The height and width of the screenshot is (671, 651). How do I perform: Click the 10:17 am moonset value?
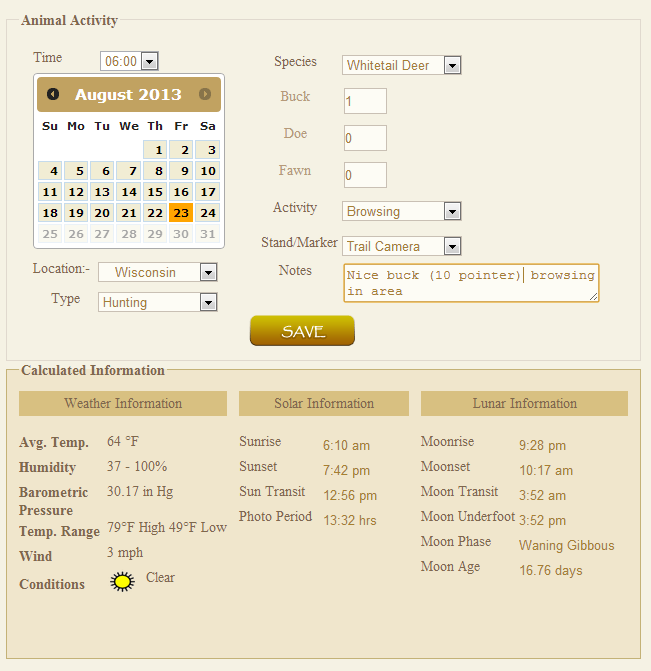pos(546,470)
